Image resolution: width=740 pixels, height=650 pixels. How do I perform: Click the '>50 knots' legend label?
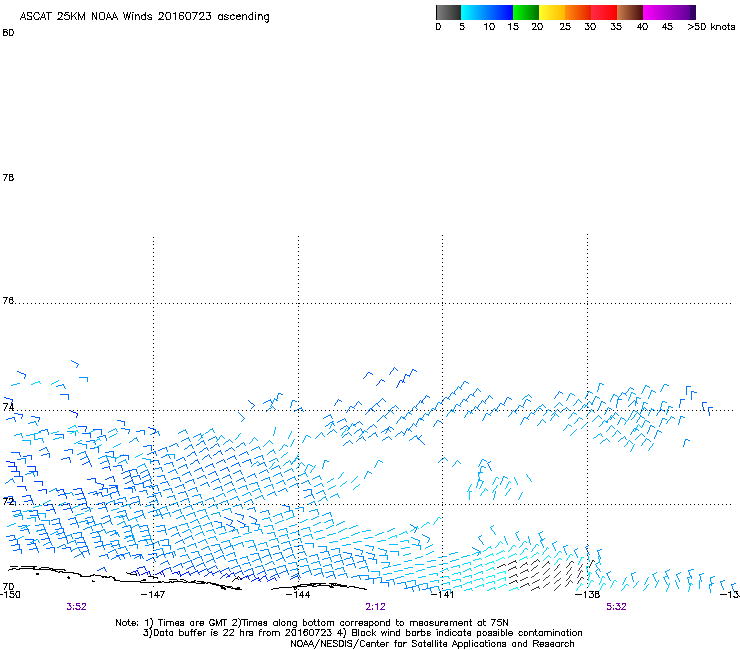pos(711,27)
